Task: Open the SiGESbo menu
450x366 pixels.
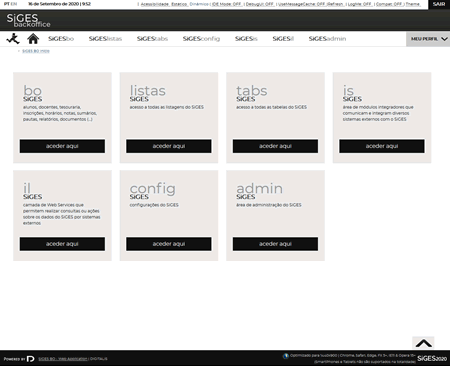Action: [61, 39]
